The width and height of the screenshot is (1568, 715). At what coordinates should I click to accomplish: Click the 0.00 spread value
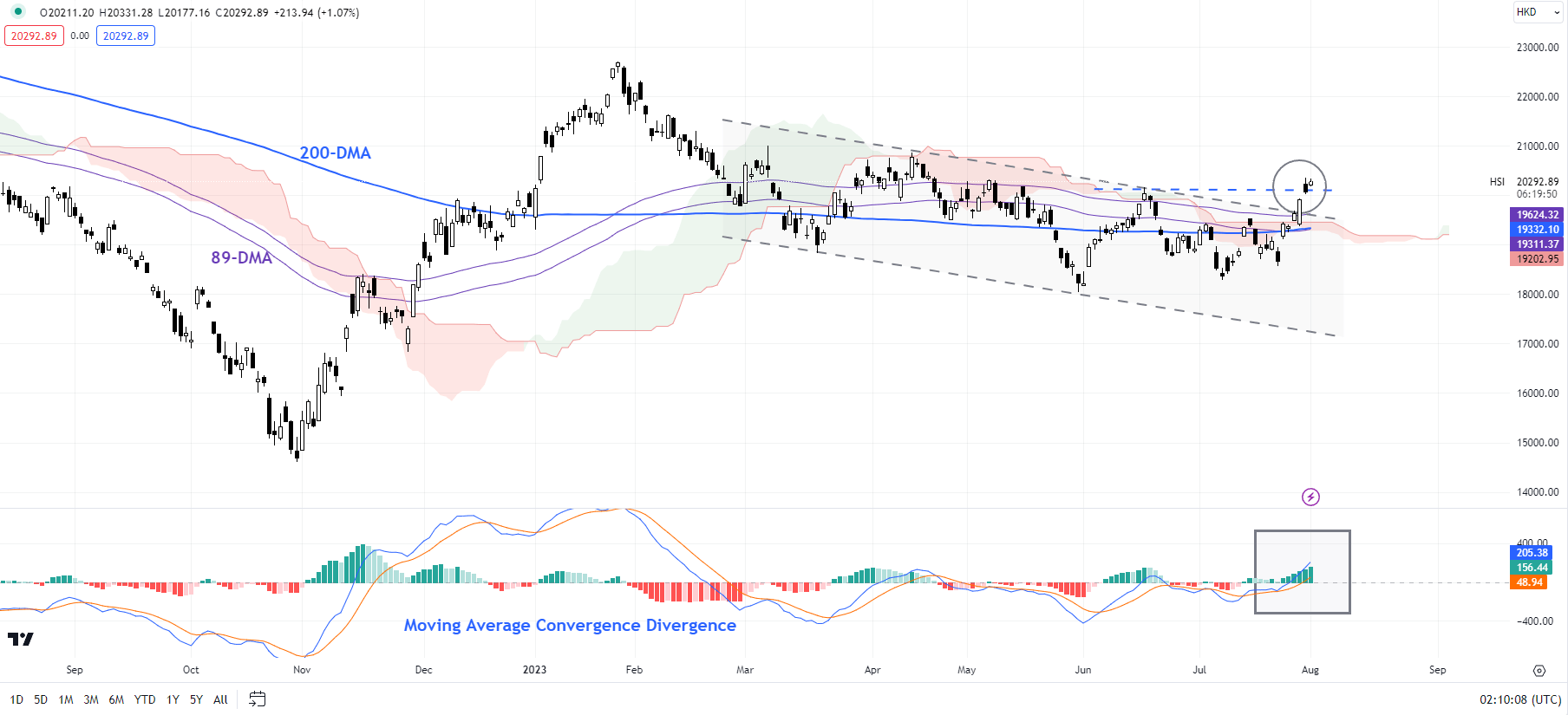(x=80, y=36)
